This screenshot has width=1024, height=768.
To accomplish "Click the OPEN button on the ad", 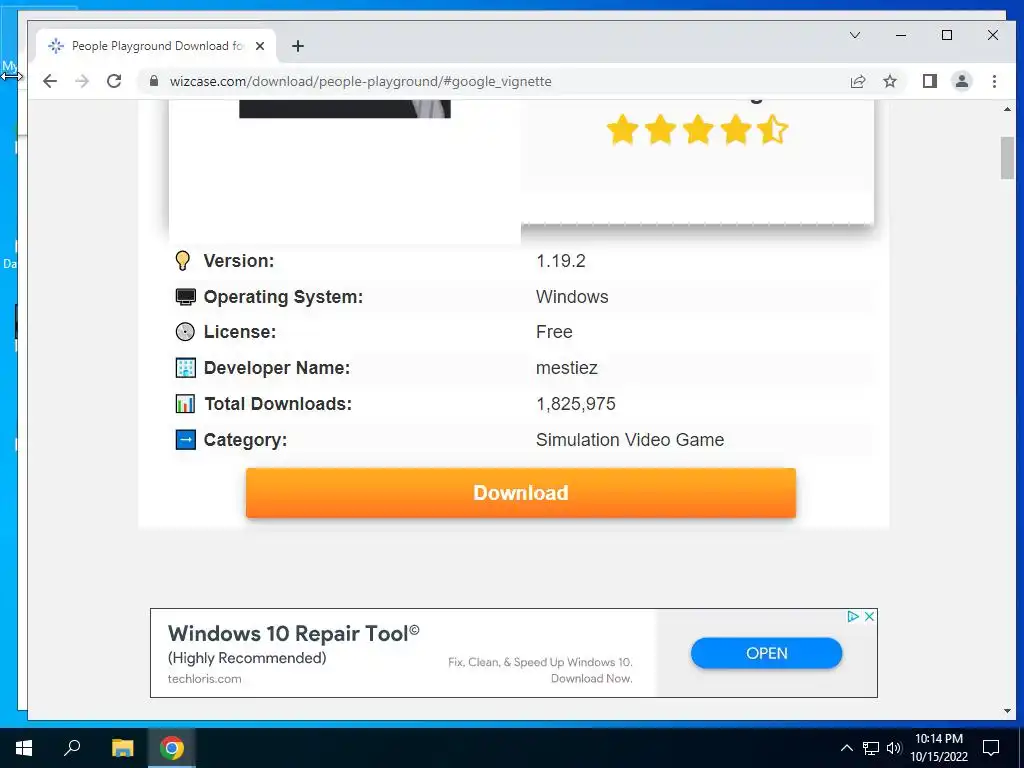I will (x=766, y=653).
